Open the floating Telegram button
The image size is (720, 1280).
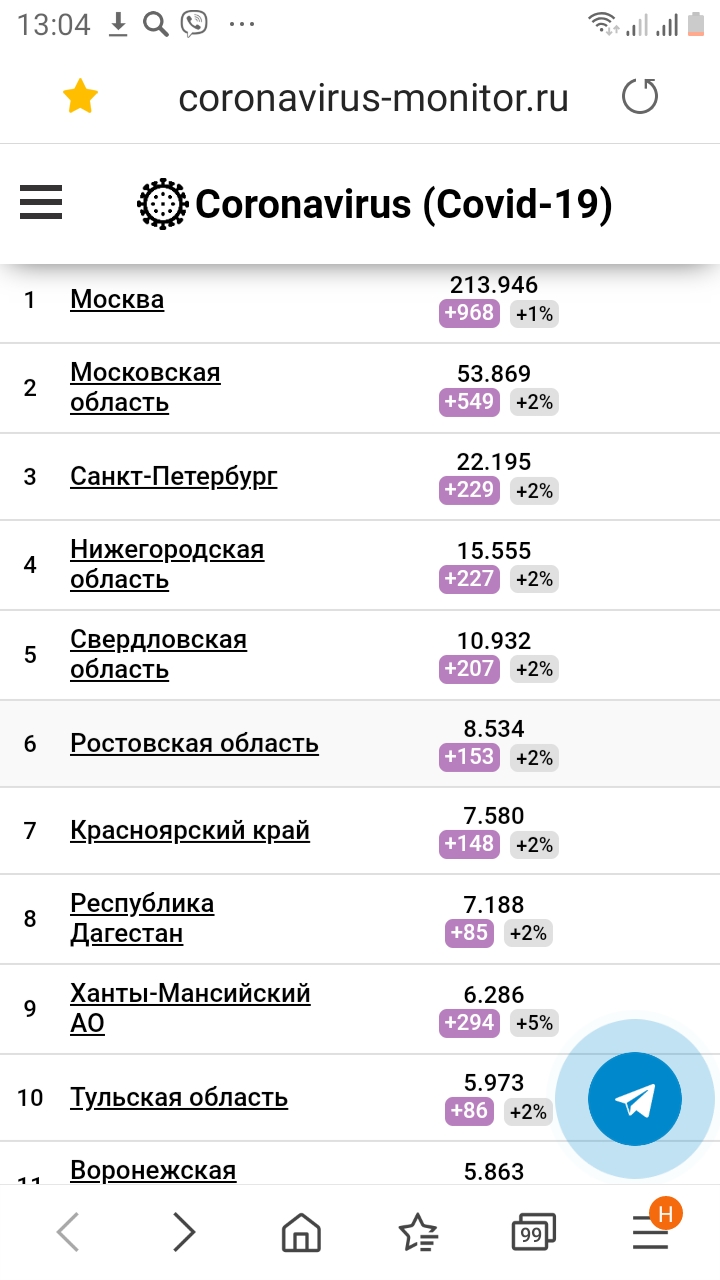pyautogui.click(x=635, y=1099)
